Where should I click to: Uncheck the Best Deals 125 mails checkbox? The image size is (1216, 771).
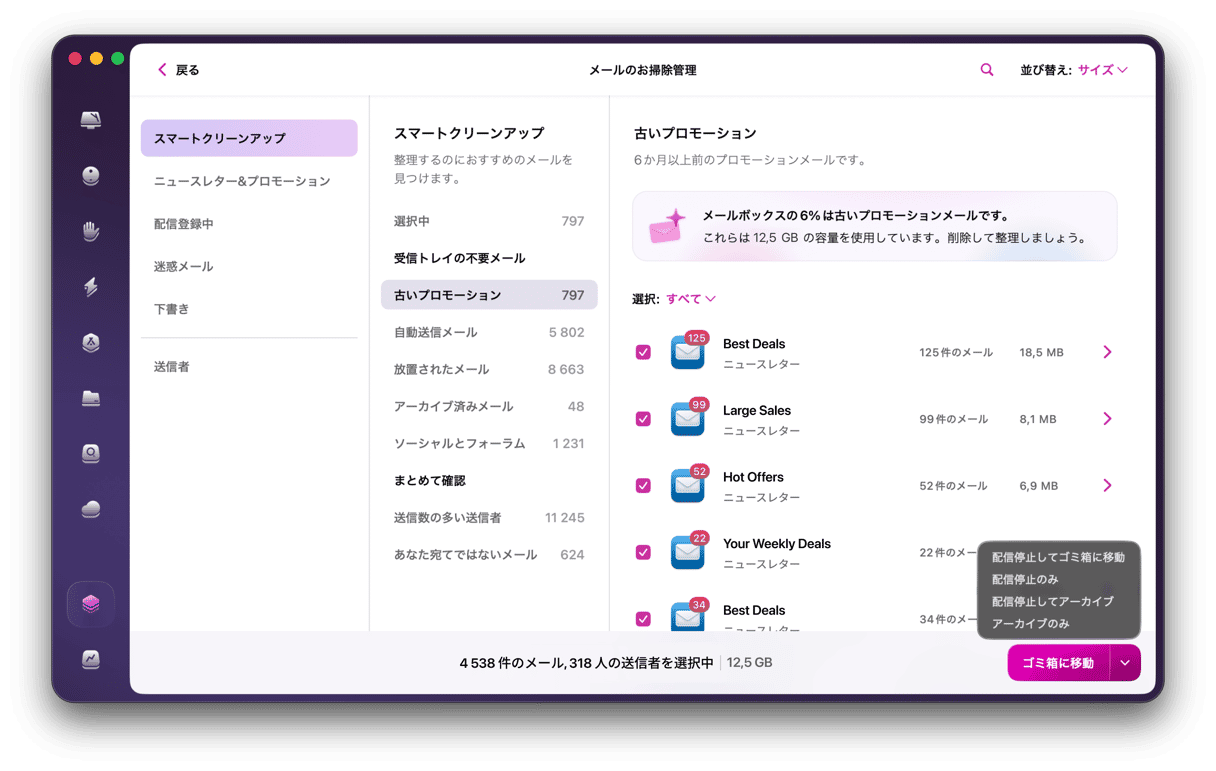point(643,352)
